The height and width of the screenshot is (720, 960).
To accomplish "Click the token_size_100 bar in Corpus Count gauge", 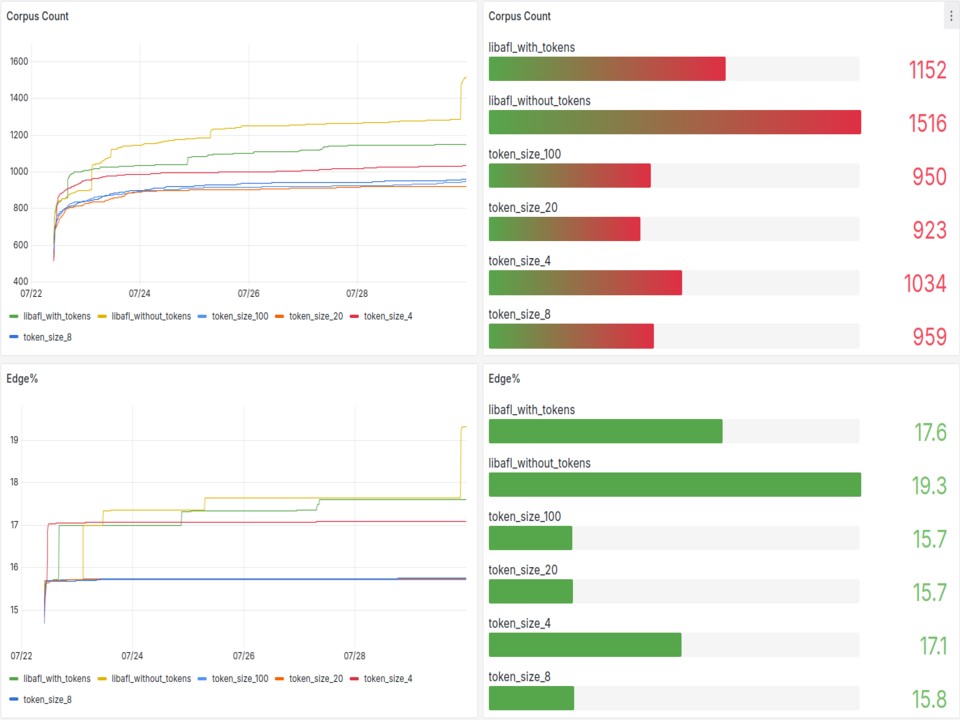I will click(569, 176).
